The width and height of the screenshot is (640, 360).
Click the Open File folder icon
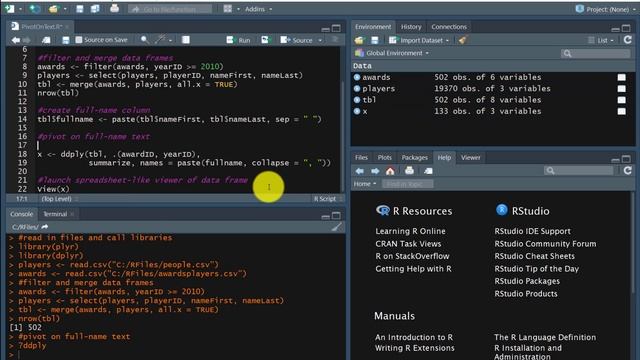[x=53, y=9]
